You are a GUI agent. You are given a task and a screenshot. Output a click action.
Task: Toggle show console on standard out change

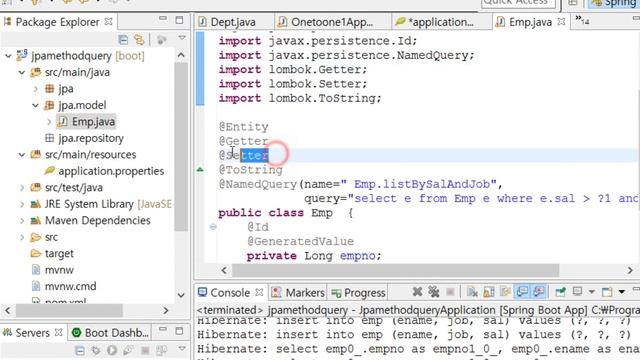[x=522, y=291]
